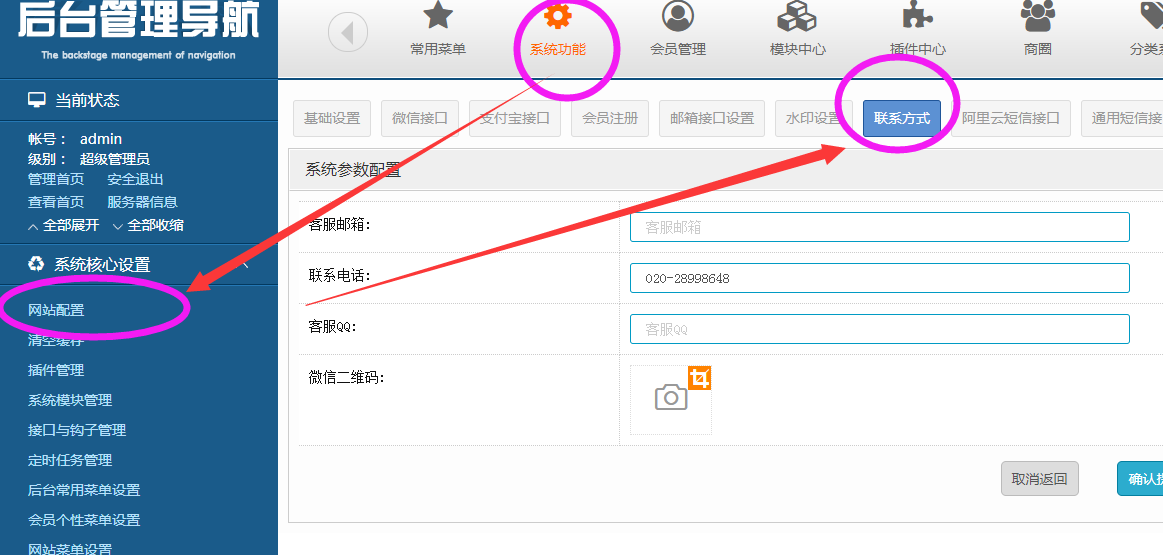This screenshot has width=1163, height=555.
Task: Open 接口与钩子管理 in the sidebar
Action: click(x=77, y=430)
